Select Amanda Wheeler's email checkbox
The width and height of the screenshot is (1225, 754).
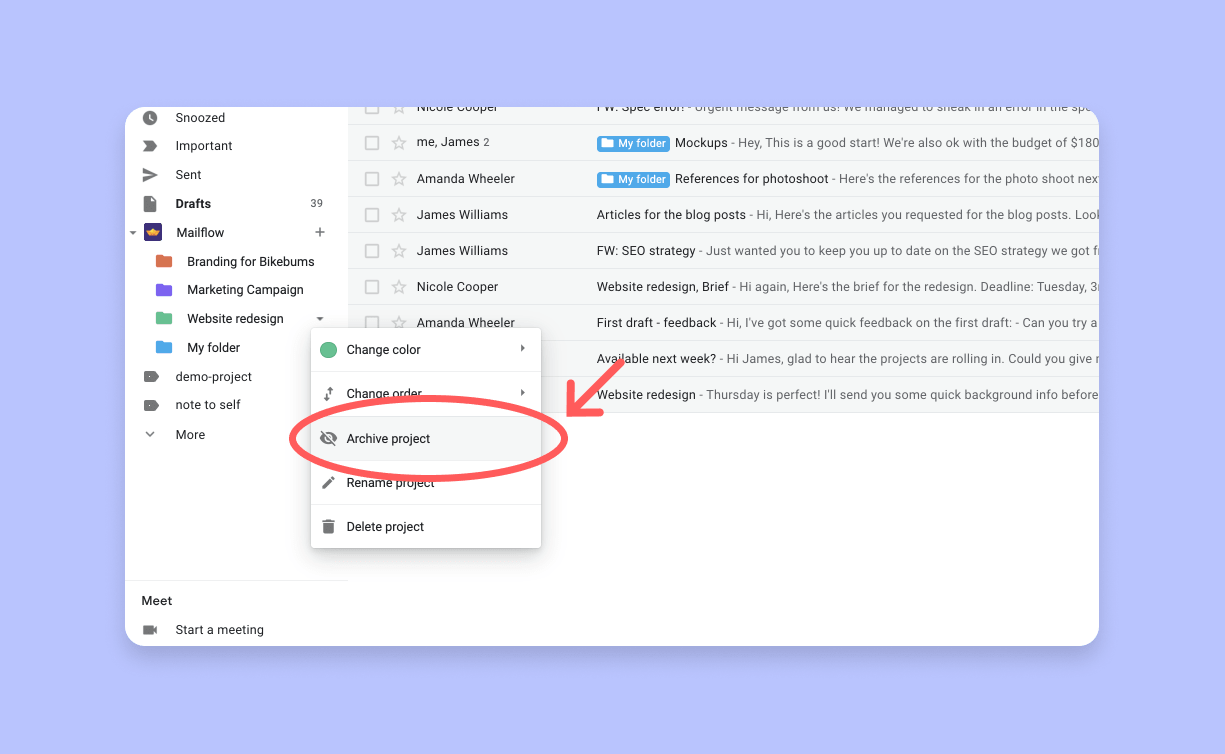pos(372,178)
